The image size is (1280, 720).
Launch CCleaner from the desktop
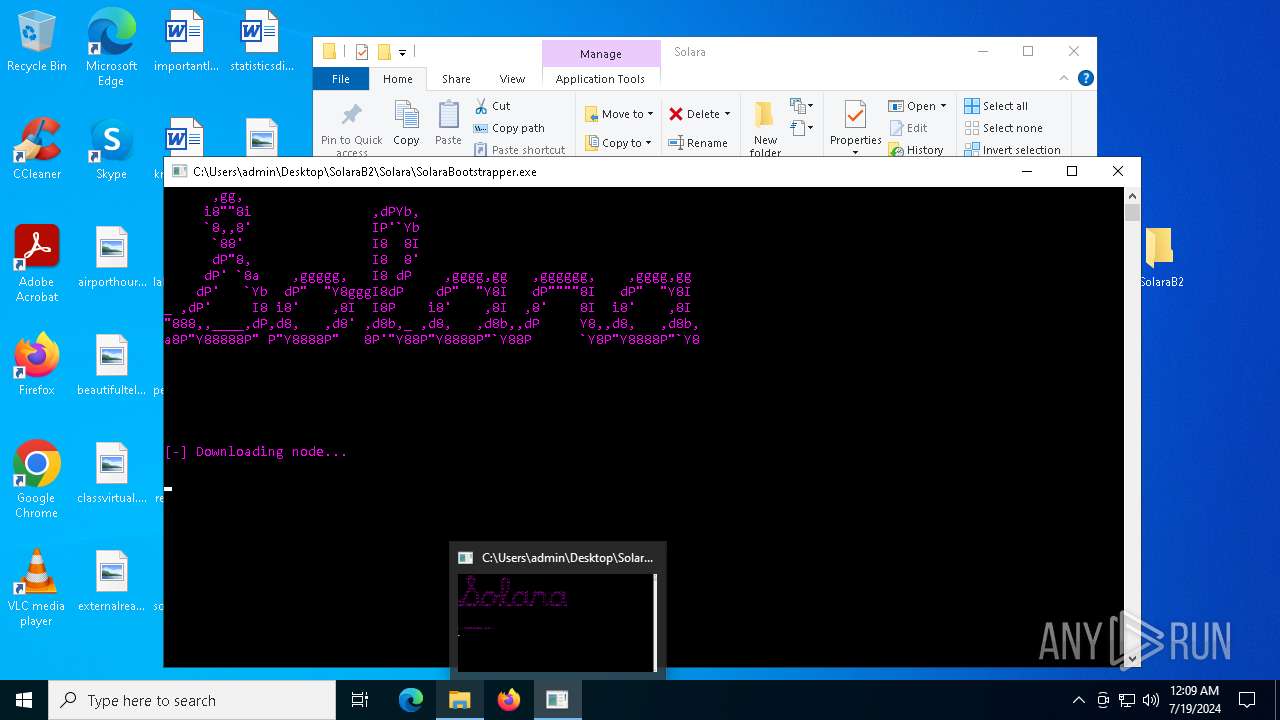point(37,150)
